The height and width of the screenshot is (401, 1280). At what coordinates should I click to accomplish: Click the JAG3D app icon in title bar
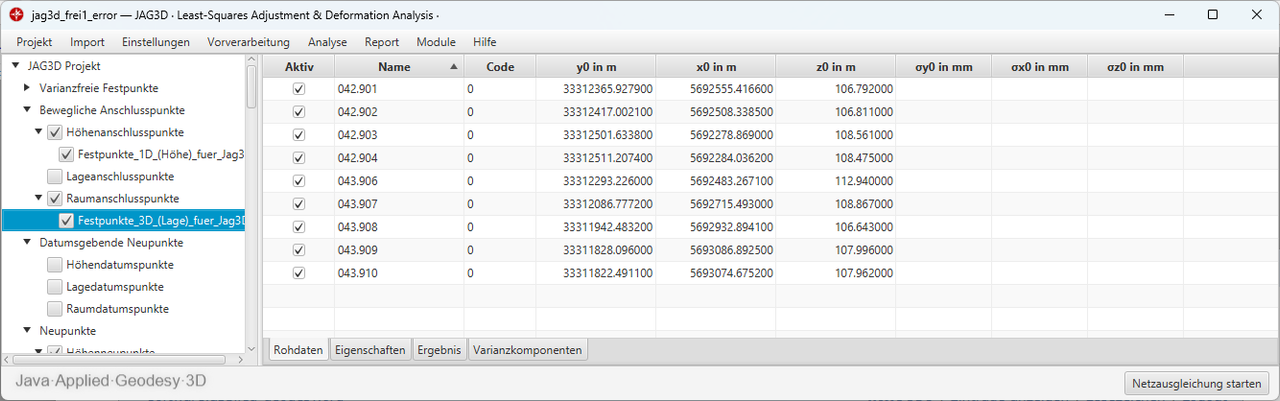(x=17, y=15)
